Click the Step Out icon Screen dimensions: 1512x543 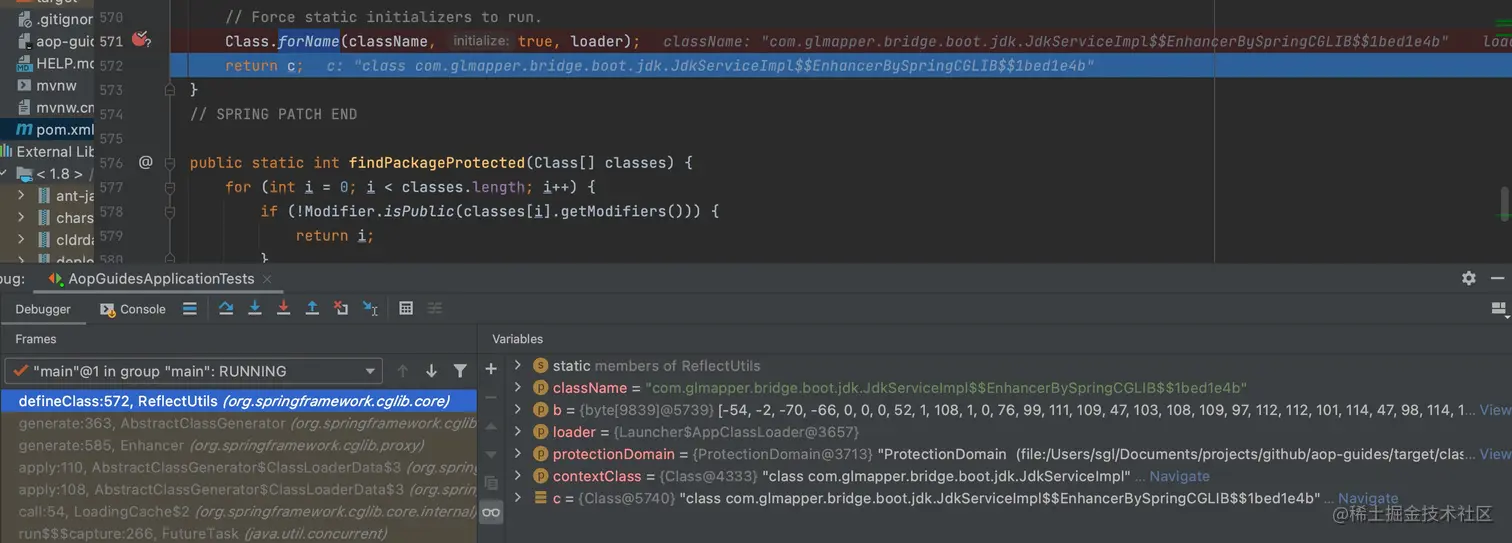point(312,309)
